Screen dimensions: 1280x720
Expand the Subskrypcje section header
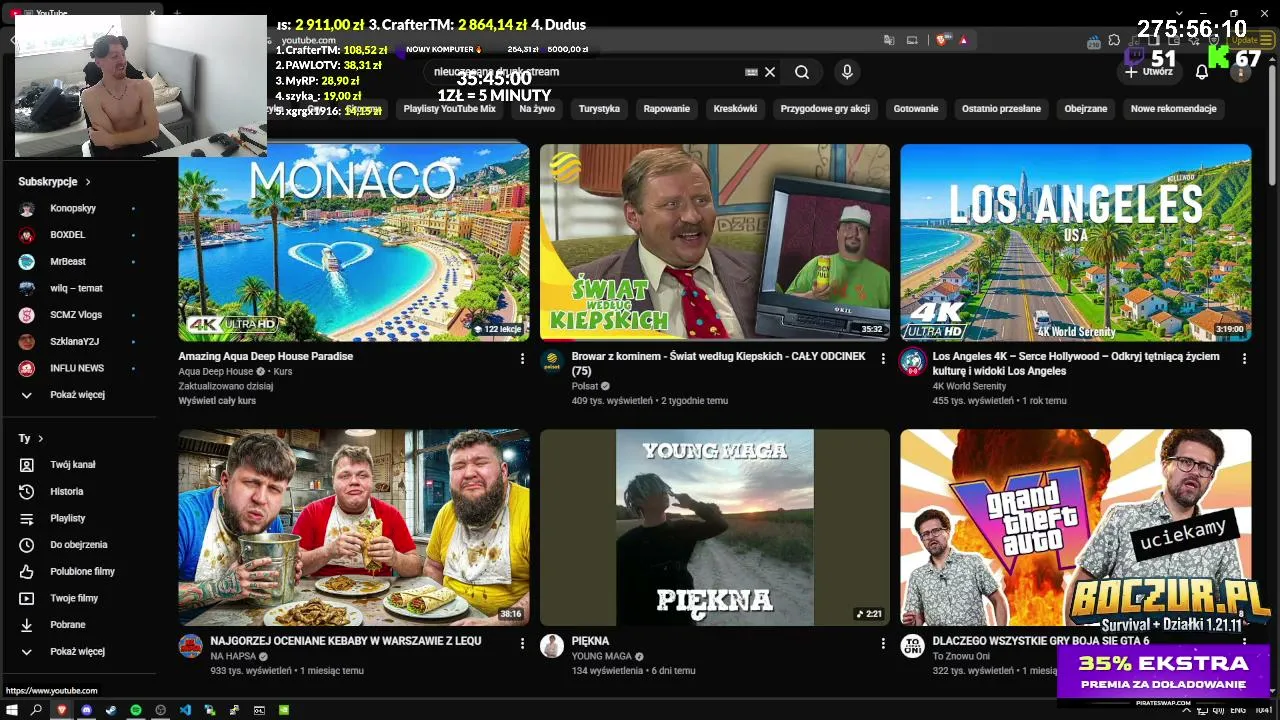pyautogui.click(x=54, y=182)
